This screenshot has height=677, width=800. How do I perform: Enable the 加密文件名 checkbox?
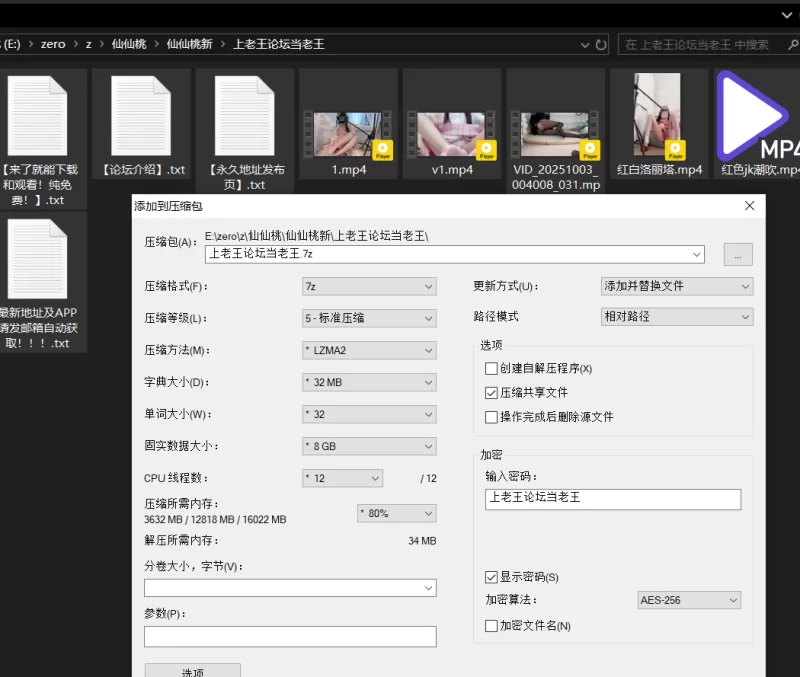pyautogui.click(x=491, y=626)
